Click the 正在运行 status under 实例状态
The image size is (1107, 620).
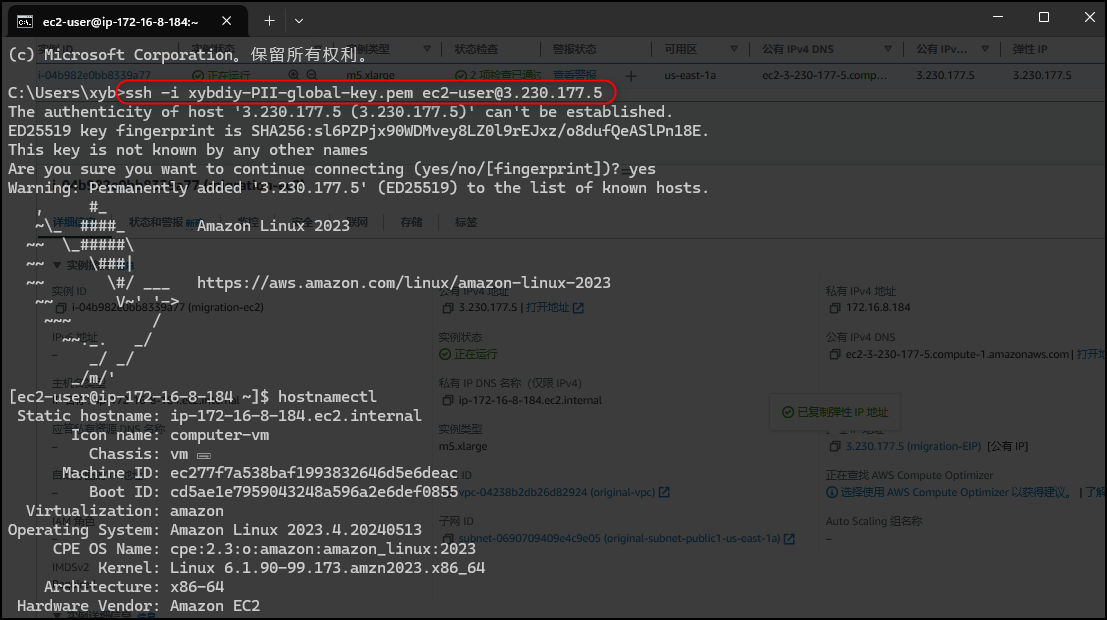click(468, 354)
